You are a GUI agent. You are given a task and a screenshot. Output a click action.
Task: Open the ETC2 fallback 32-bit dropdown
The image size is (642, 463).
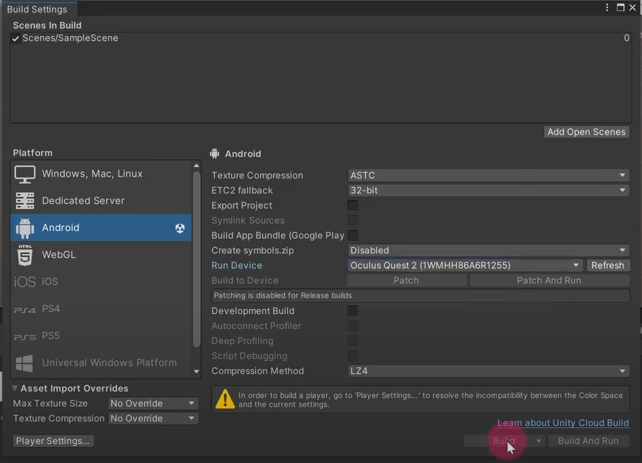tap(488, 190)
